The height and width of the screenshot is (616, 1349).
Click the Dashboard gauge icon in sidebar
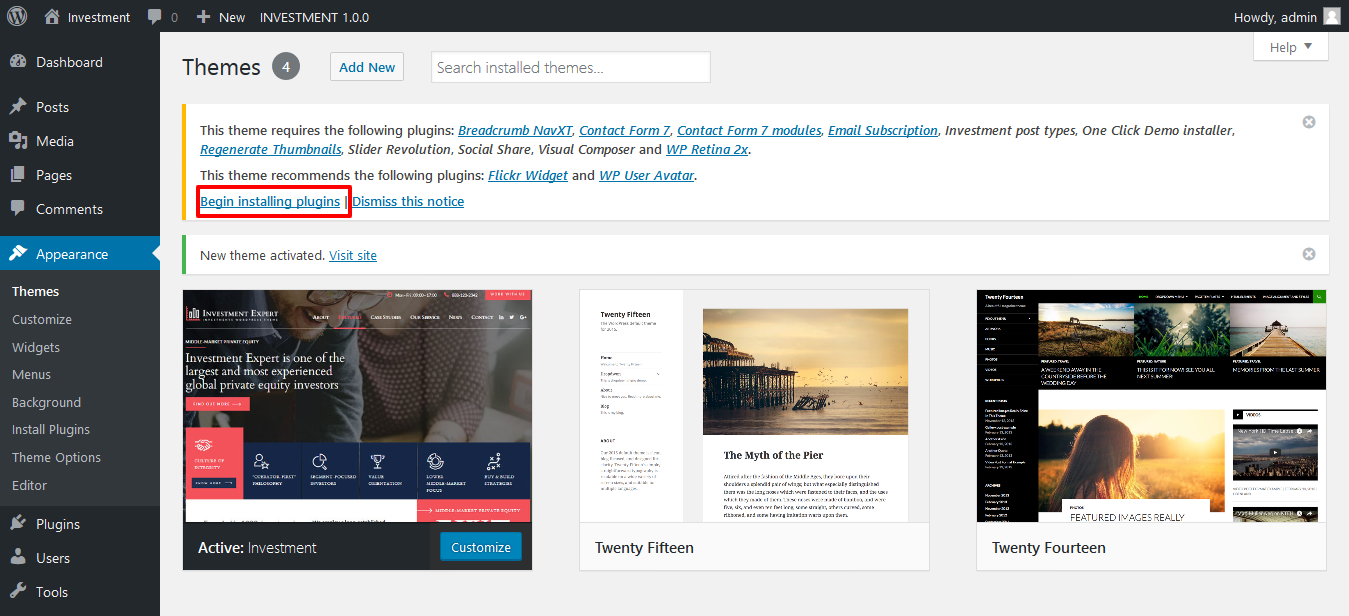tap(18, 62)
